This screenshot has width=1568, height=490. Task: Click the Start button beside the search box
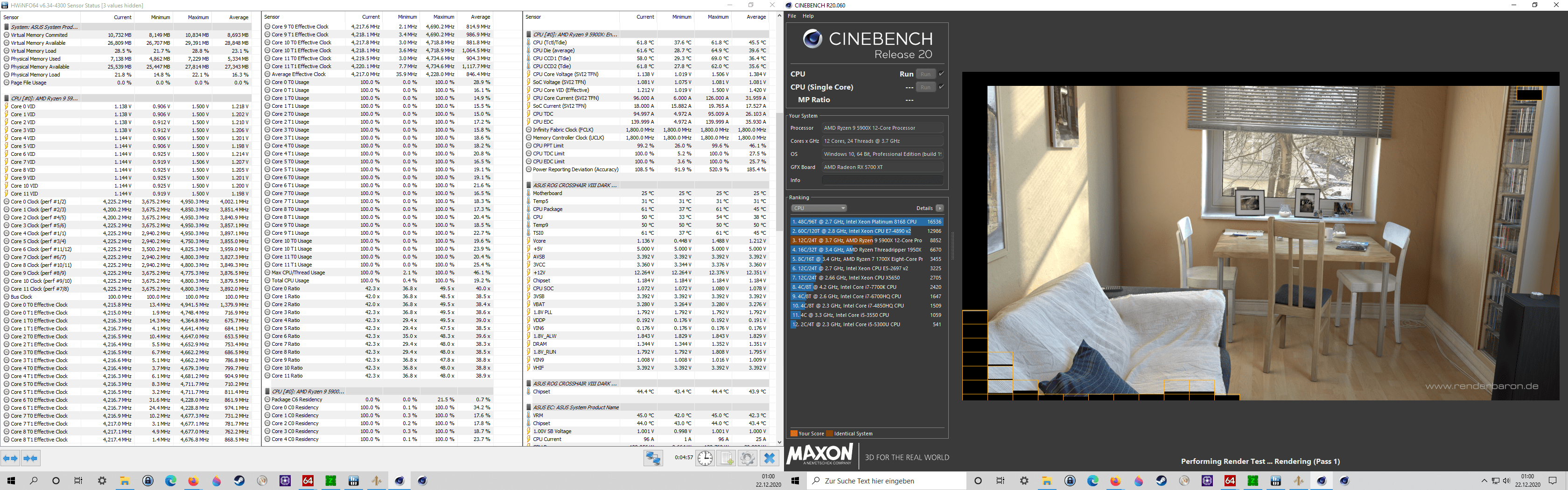795,481
